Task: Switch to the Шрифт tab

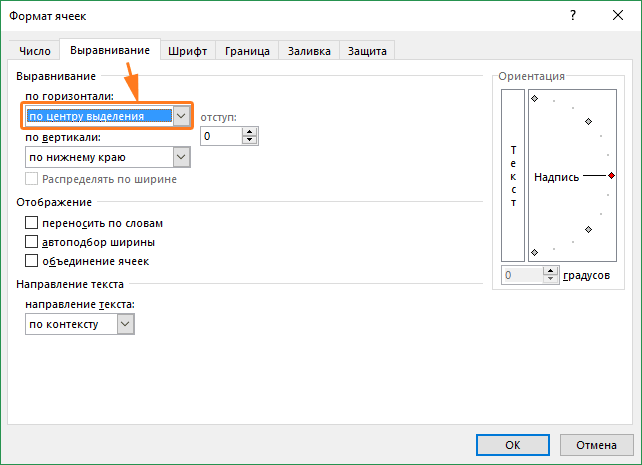Action: tap(188, 51)
